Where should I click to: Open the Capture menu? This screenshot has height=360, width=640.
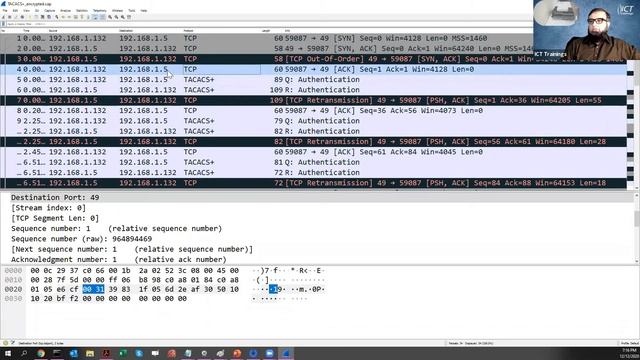[x=49, y=11]
